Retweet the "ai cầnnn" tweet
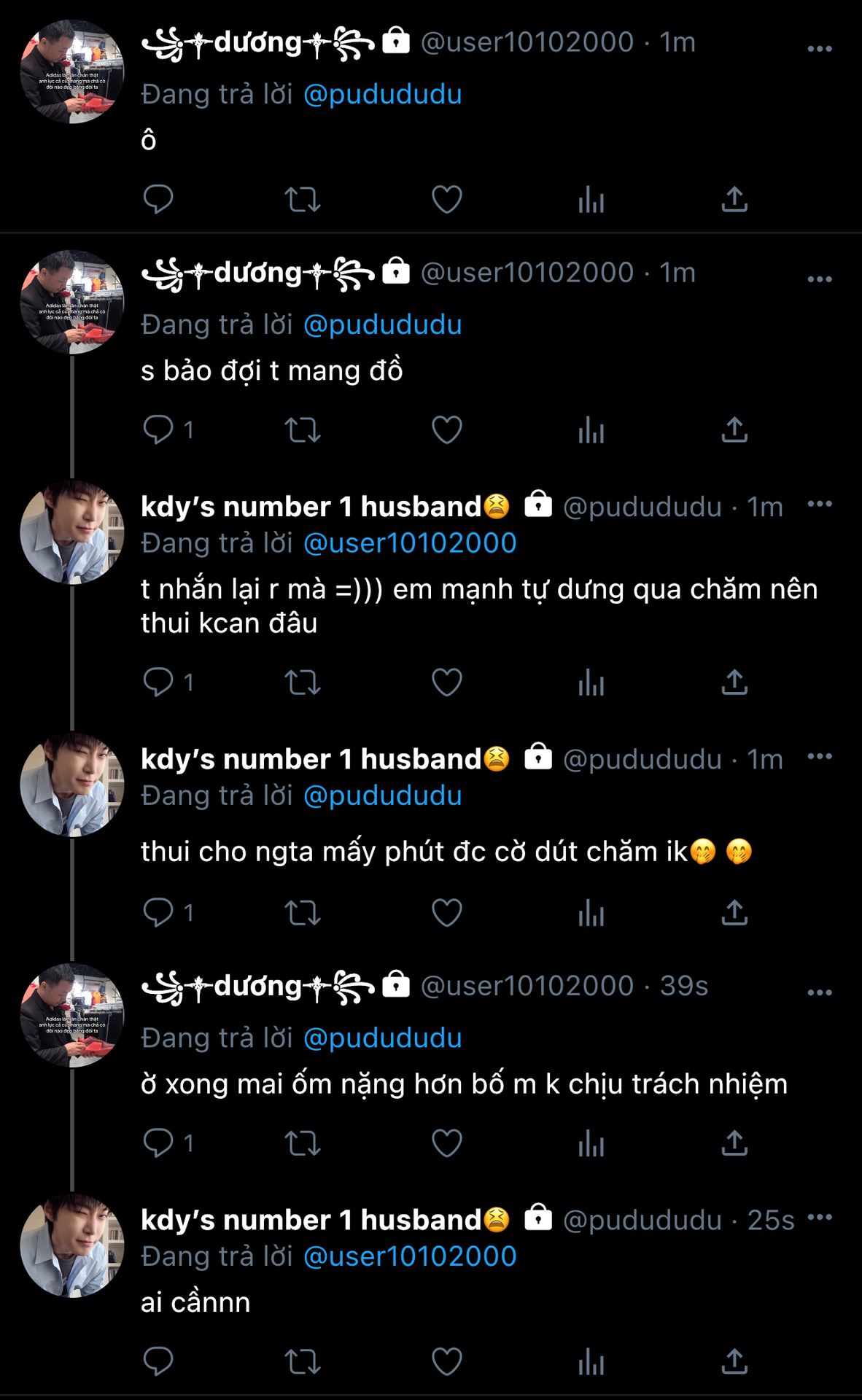This screenshot has height=1400, width=862. [x=302, y=1361]
